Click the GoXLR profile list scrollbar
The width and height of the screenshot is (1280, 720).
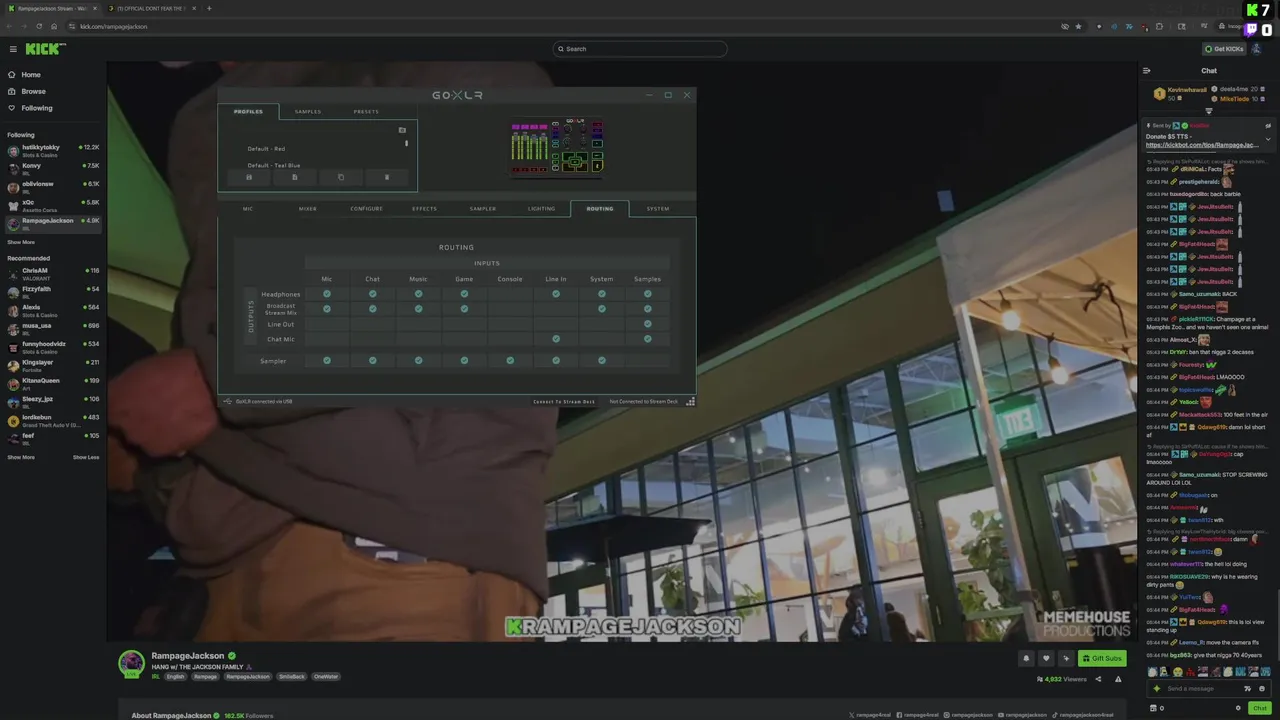[x=406, y=143]
